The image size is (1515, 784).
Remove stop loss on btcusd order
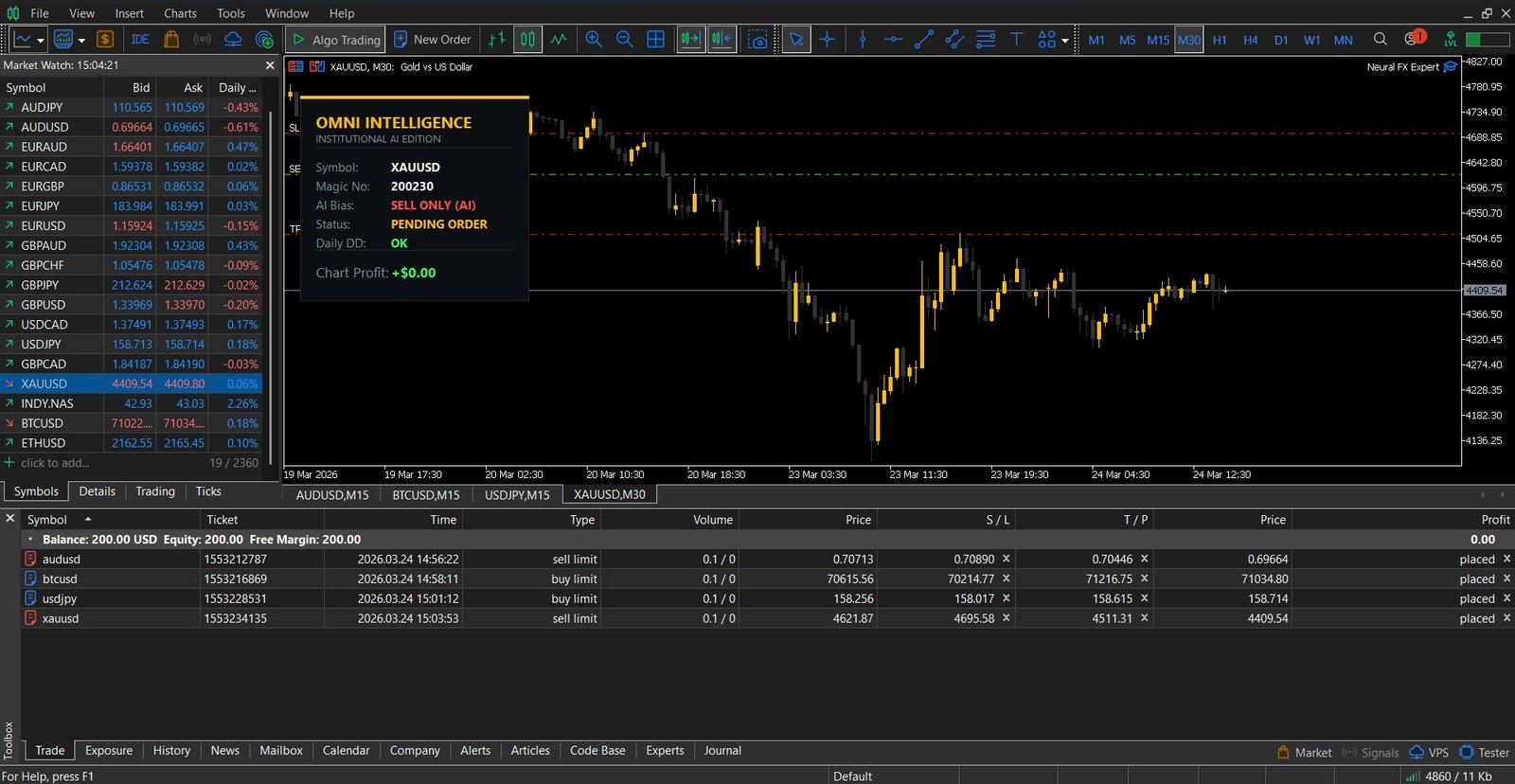tap(1007, 579)
